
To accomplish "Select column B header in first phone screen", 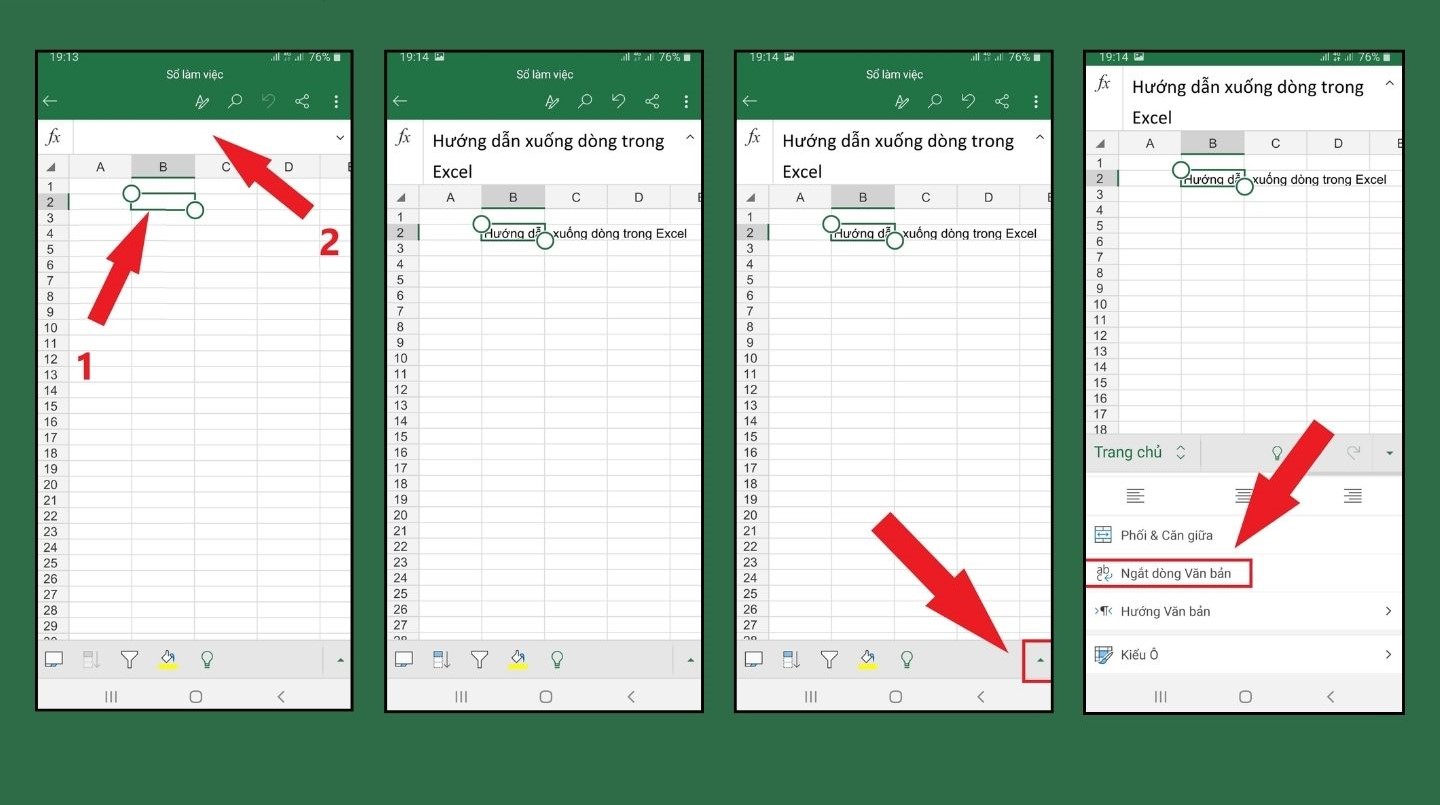I will tap(163, 167).
